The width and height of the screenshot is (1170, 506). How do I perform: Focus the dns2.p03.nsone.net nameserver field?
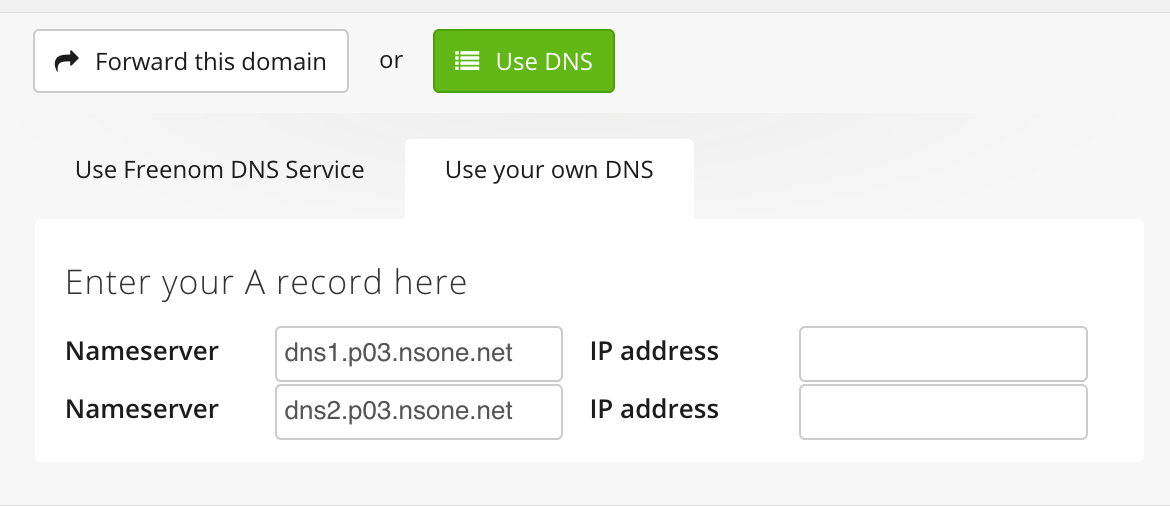(419, 412)
